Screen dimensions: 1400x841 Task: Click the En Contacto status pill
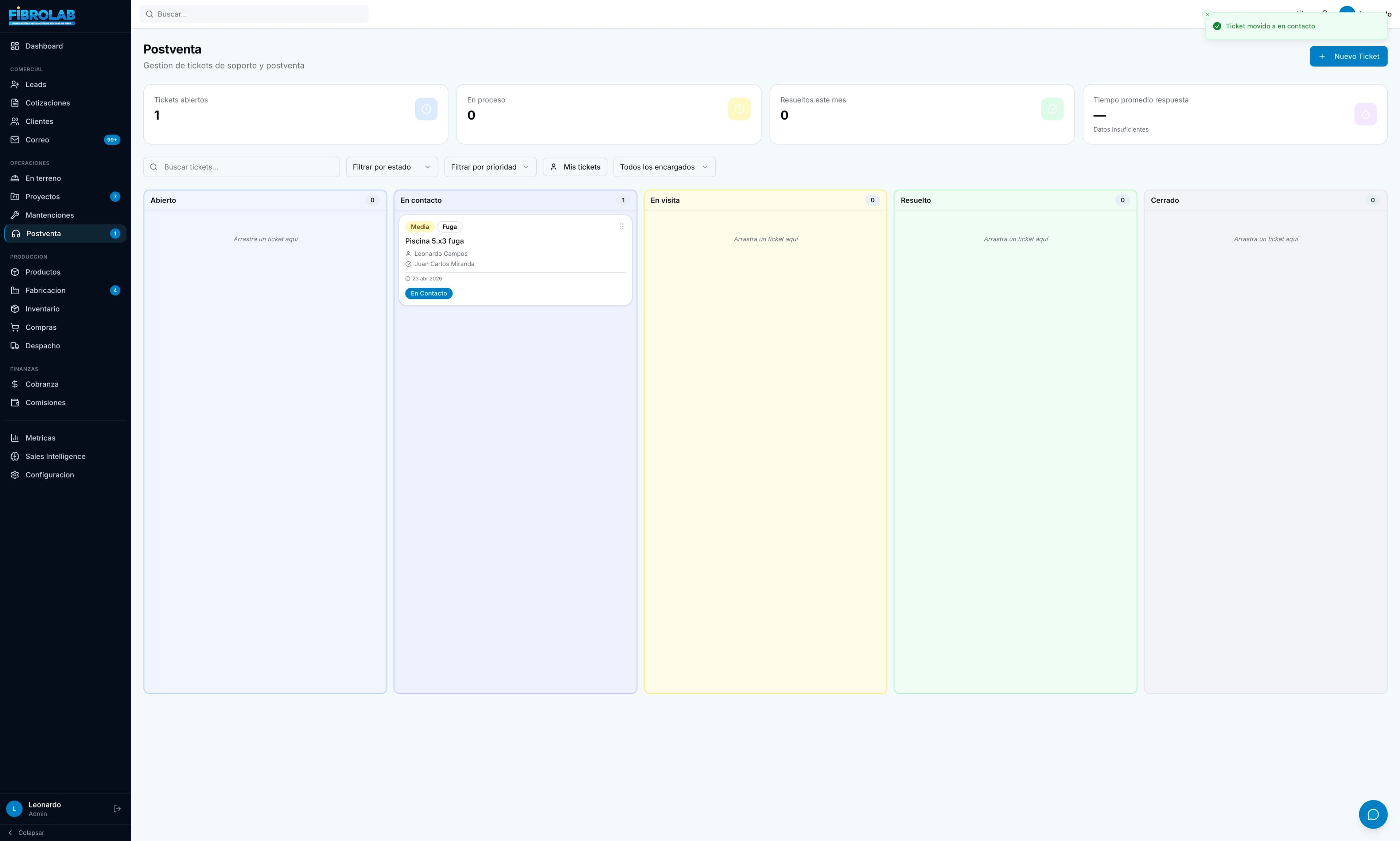428,294
